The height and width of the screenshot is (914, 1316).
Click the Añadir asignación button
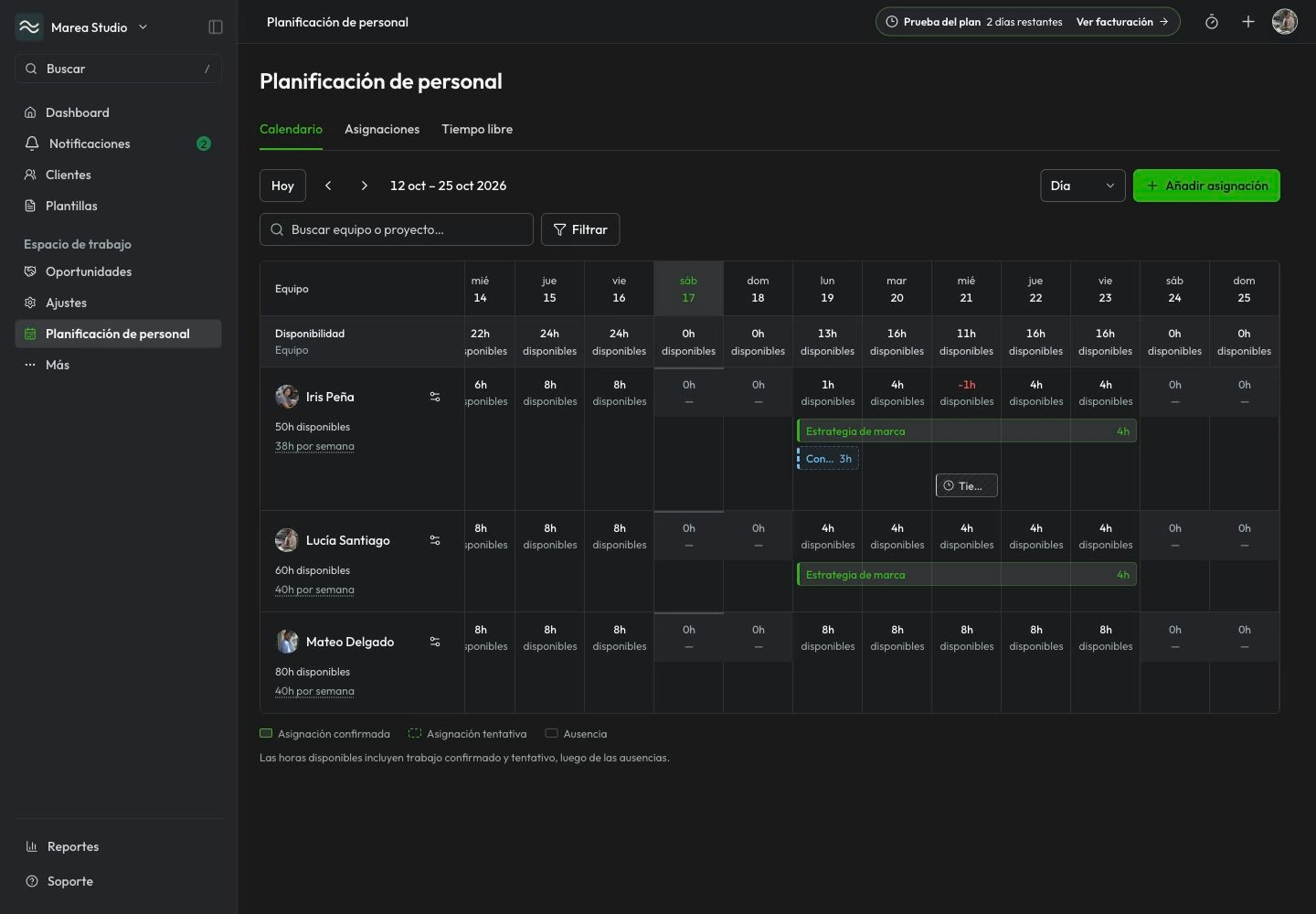[1206, 186]
